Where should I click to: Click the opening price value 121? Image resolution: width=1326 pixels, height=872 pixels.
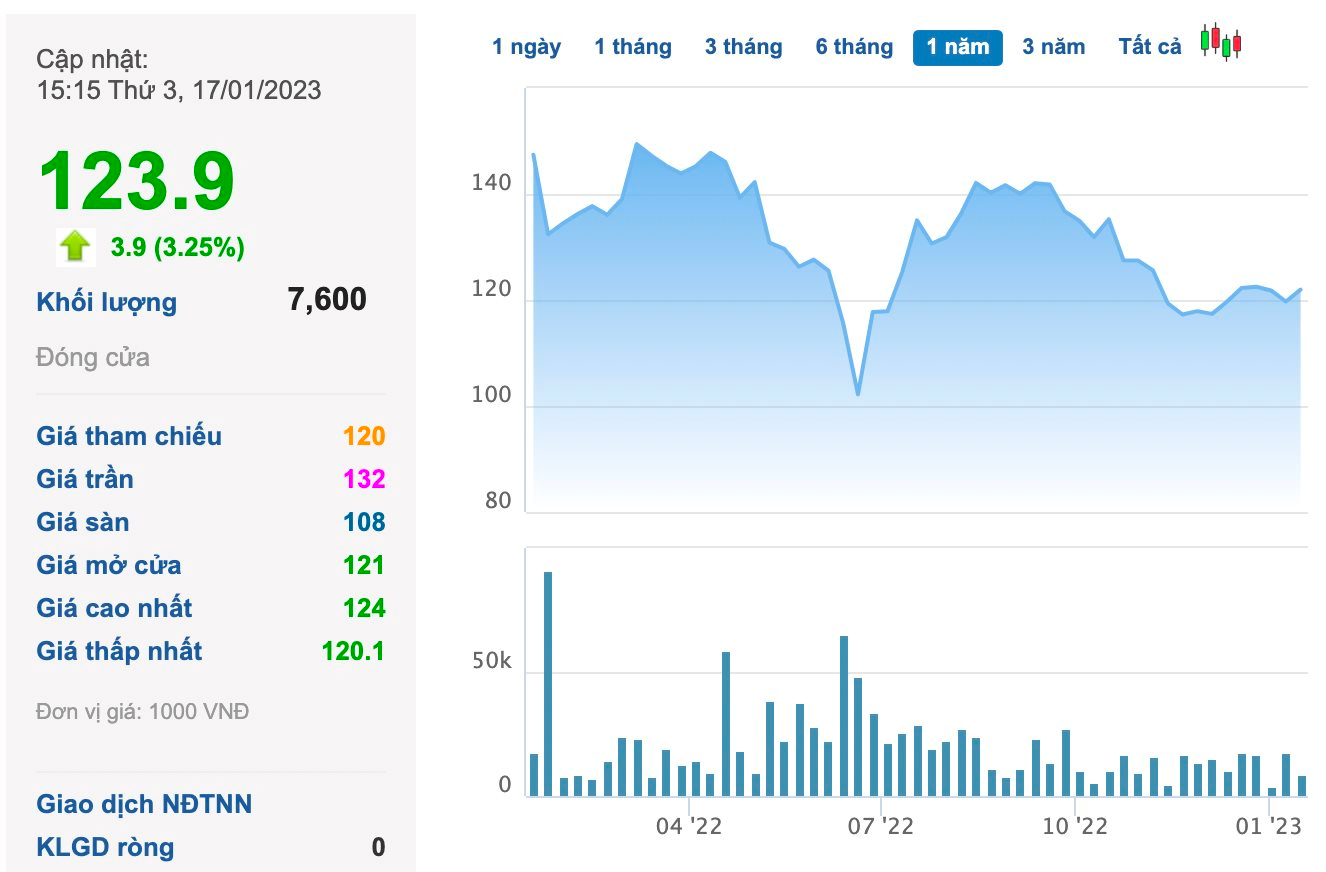coord(364,565)
